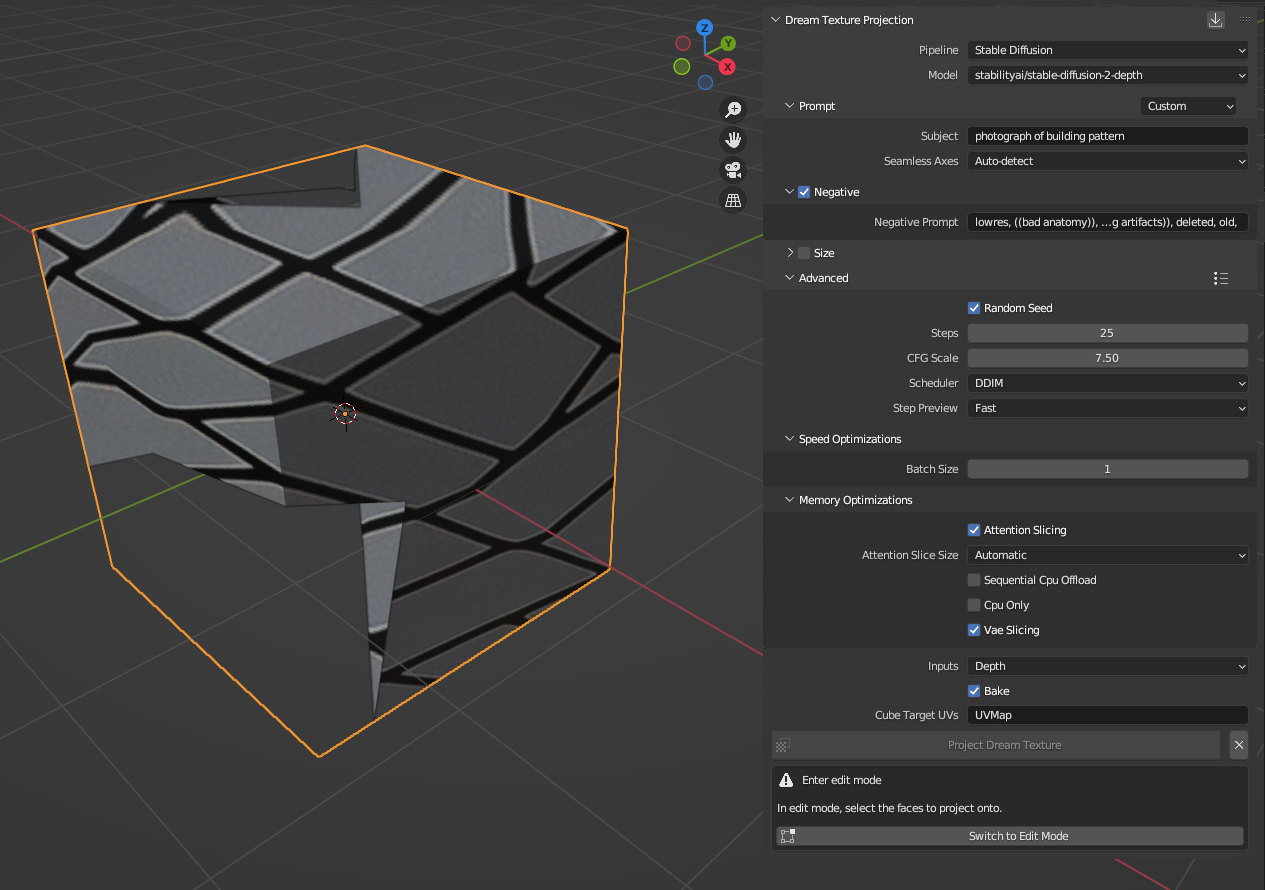Open the Model dropdown
Viewport: 1265px width, 890px height.
tap(1108, 75)
